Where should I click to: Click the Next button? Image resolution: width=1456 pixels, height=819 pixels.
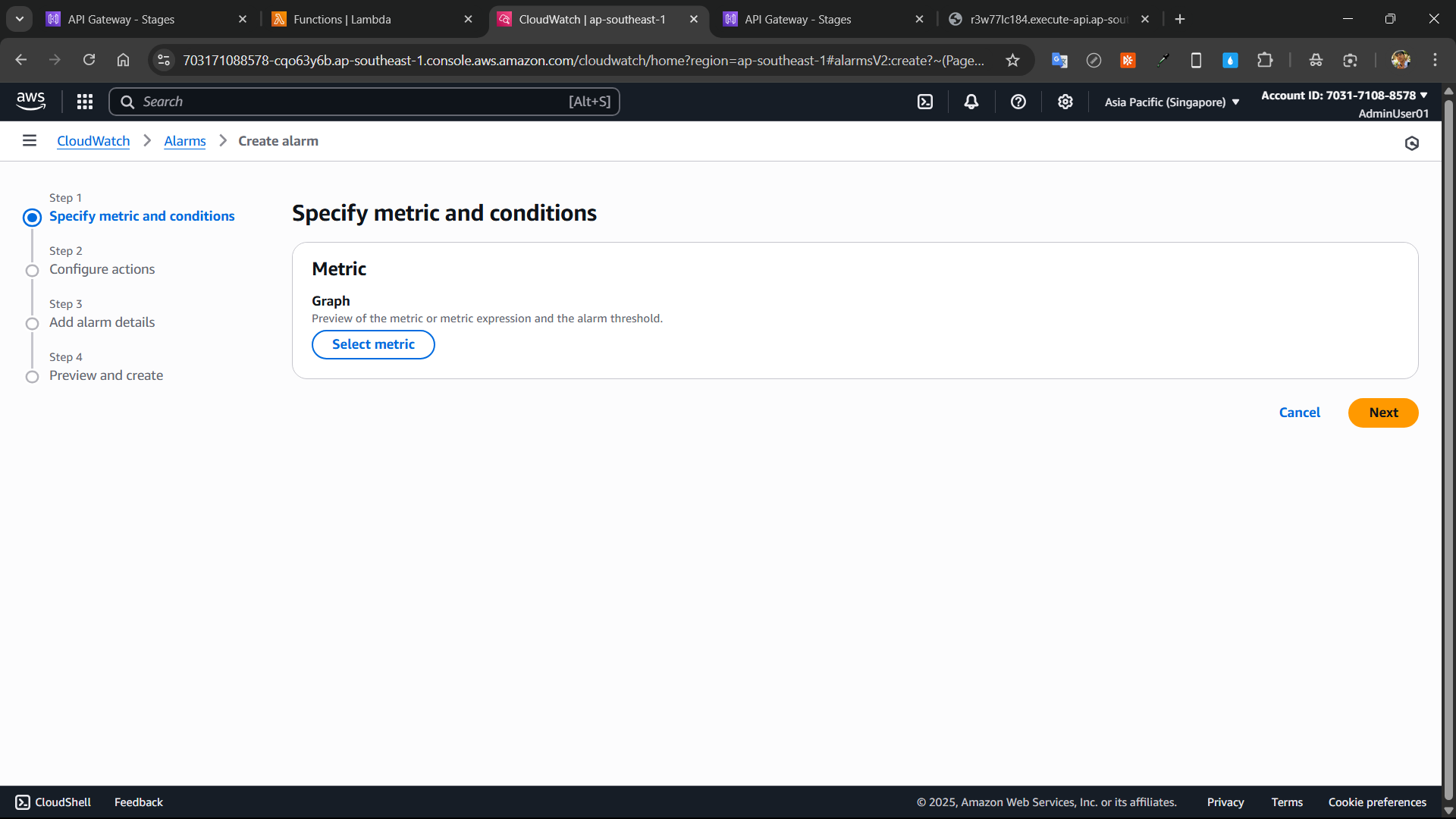point(1383,413)
